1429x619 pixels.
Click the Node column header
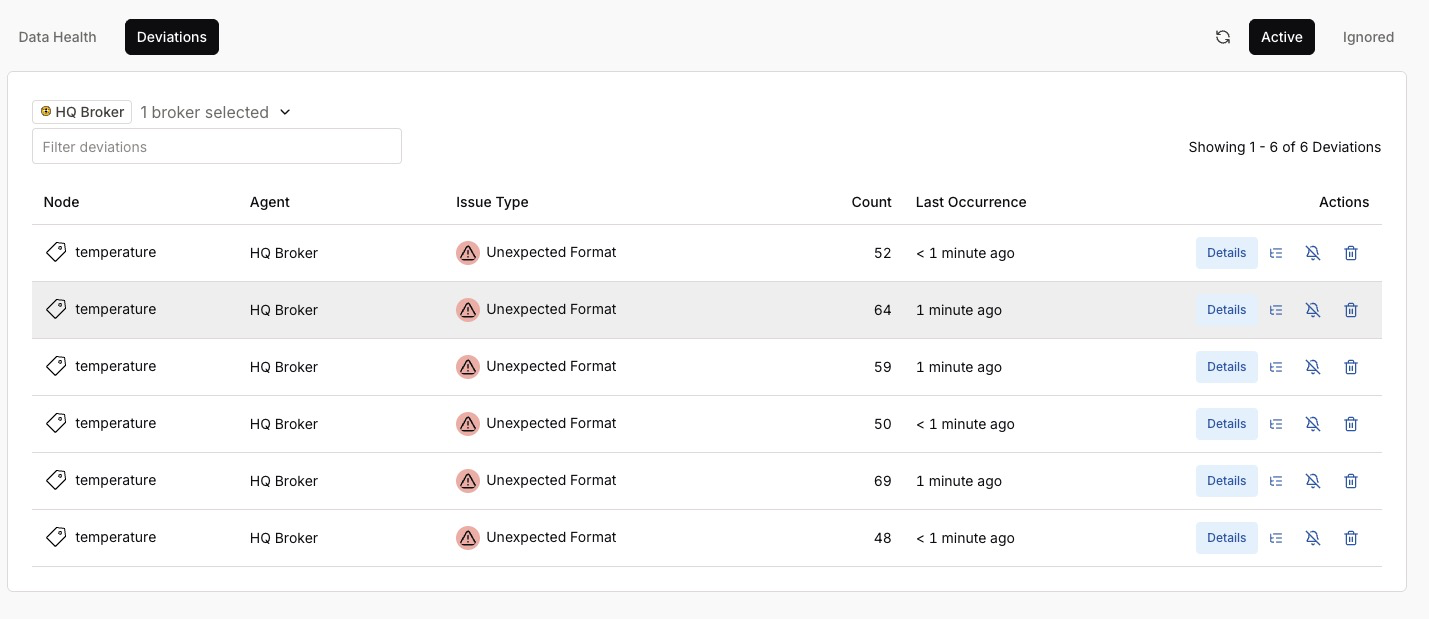(x=61, y=202)
